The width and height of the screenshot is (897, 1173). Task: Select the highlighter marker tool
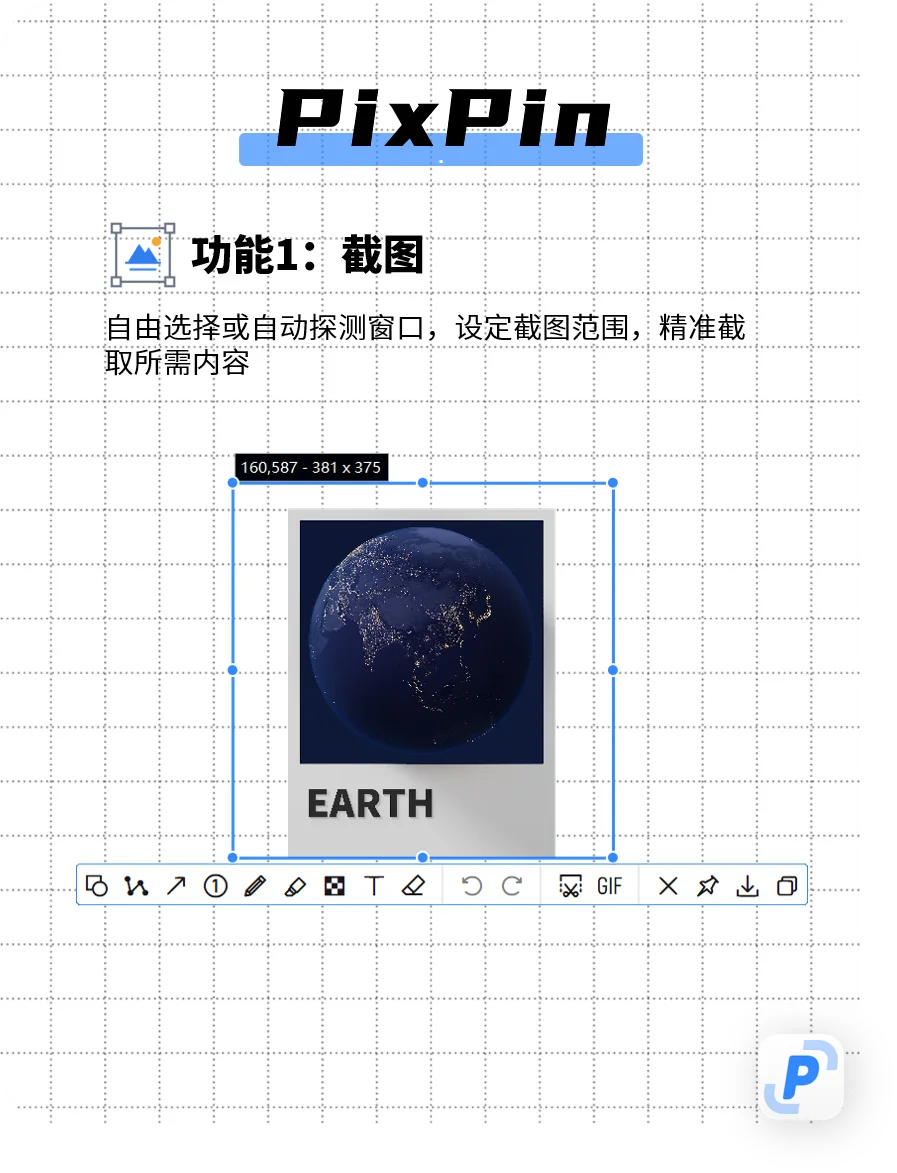coord(295,885)
